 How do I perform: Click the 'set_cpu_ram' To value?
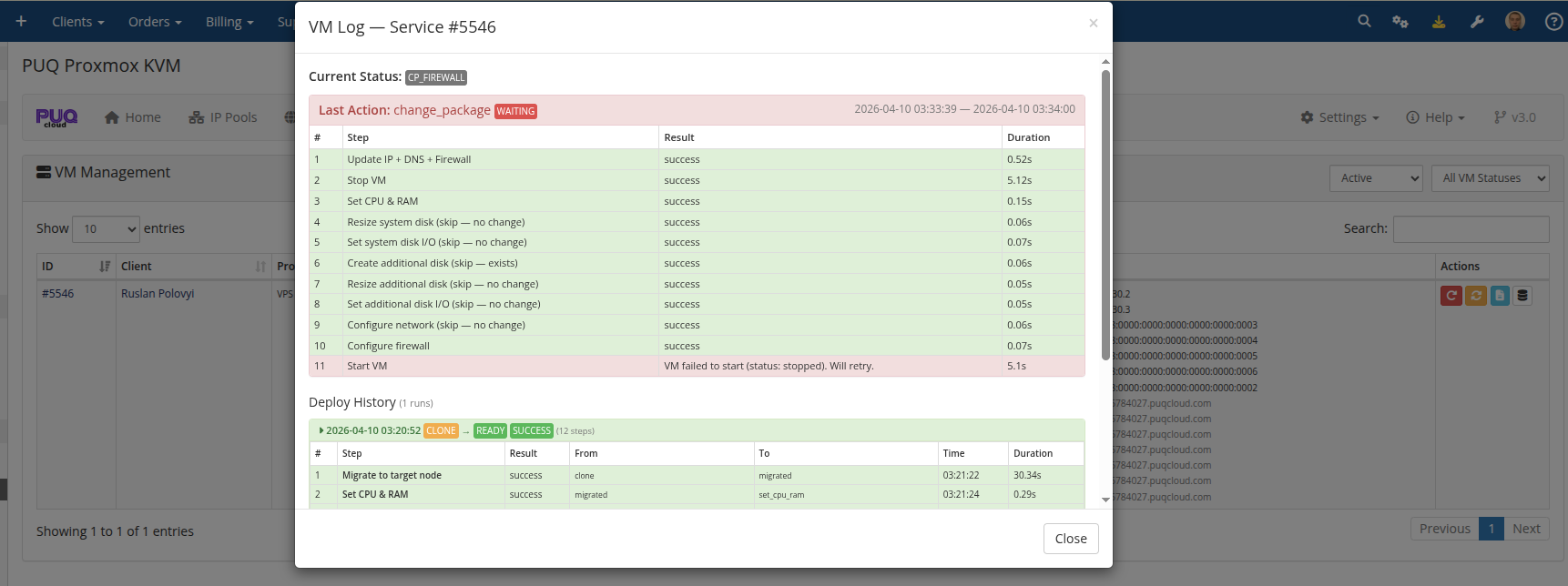pyautogui.click(x=781, y=495)
